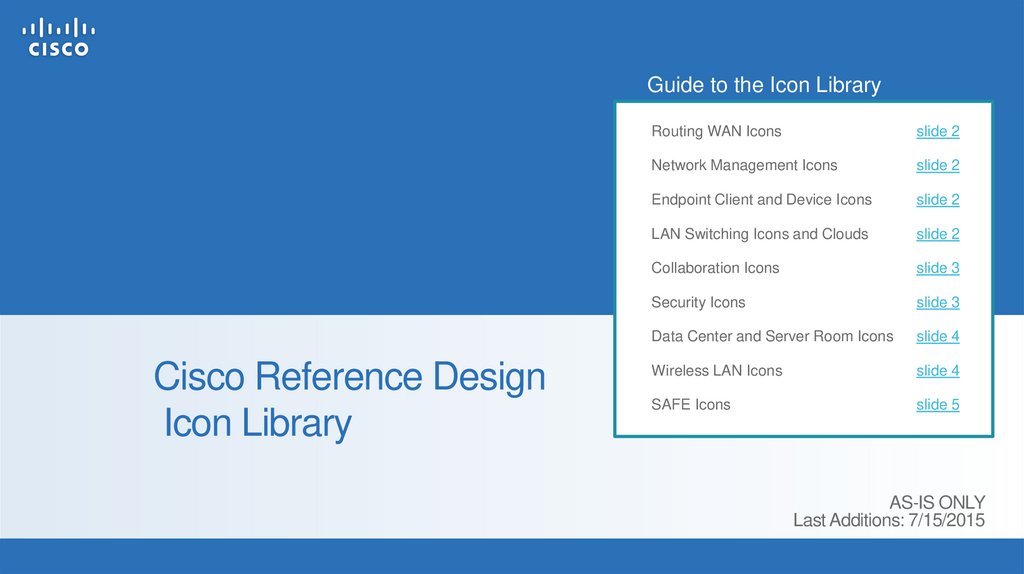Image resolution: width=1024 pixels, height=574 pixels.
Task: Go to slide 2 link for LAN Switching Icons
Action: (937, 234)
